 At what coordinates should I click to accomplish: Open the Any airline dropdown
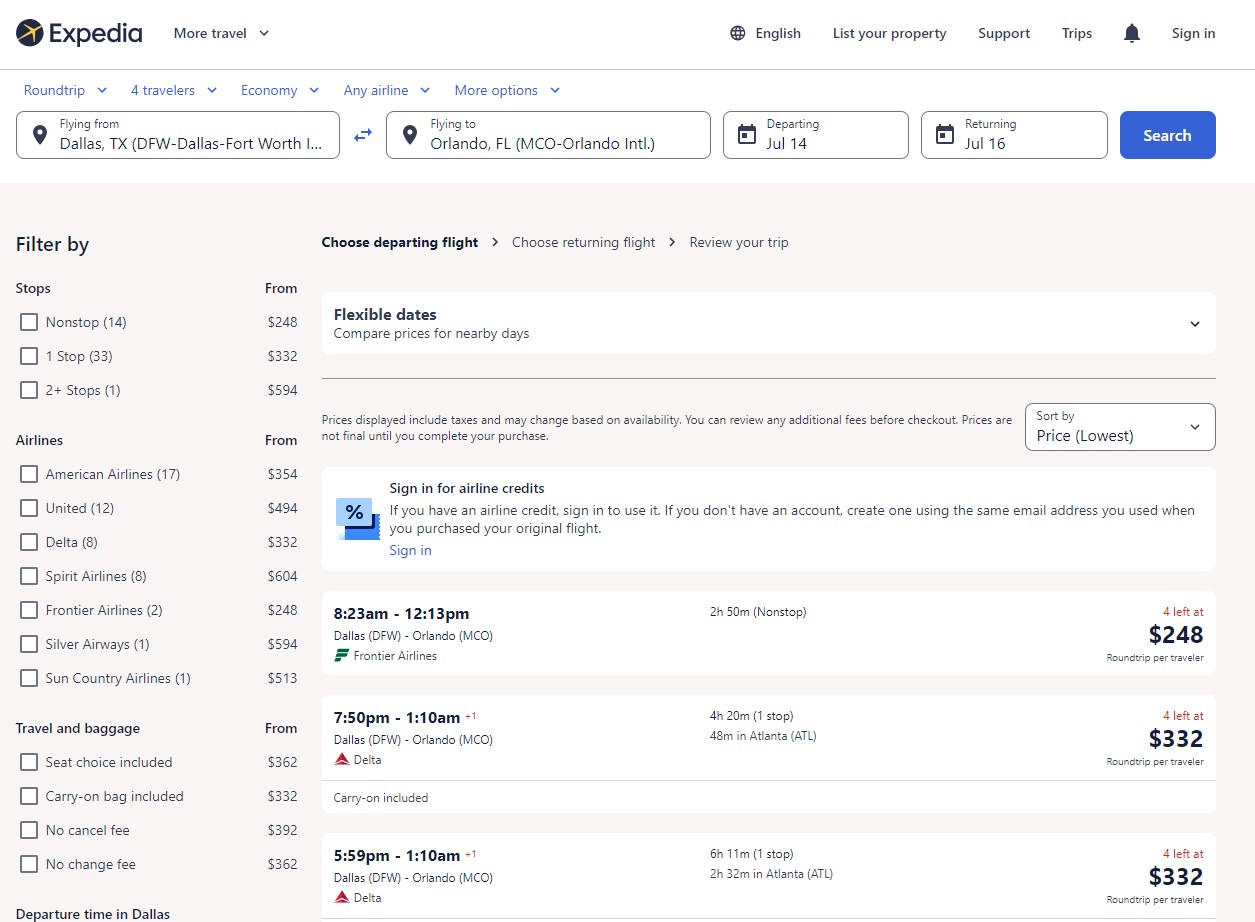coord(387,90)
